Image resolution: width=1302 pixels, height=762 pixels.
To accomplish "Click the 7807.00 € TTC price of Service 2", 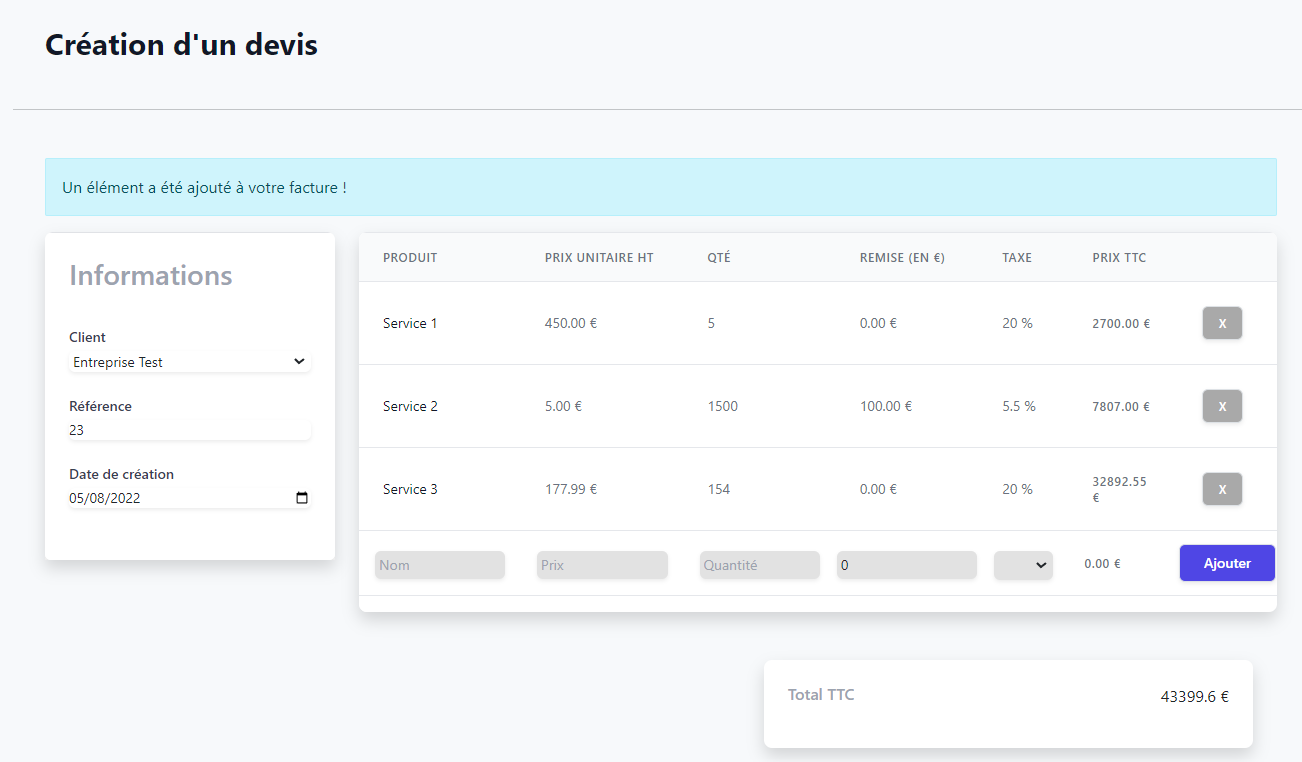I will click(1122, 406).
